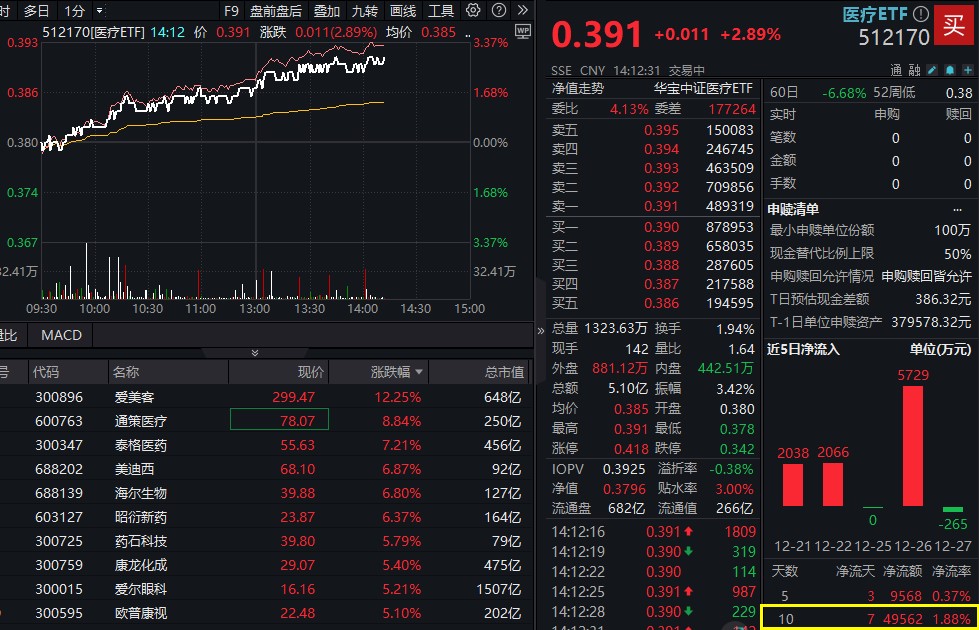979x630 pixels.
Task: Click the WP icon above the chart
Action: (523, 31)
